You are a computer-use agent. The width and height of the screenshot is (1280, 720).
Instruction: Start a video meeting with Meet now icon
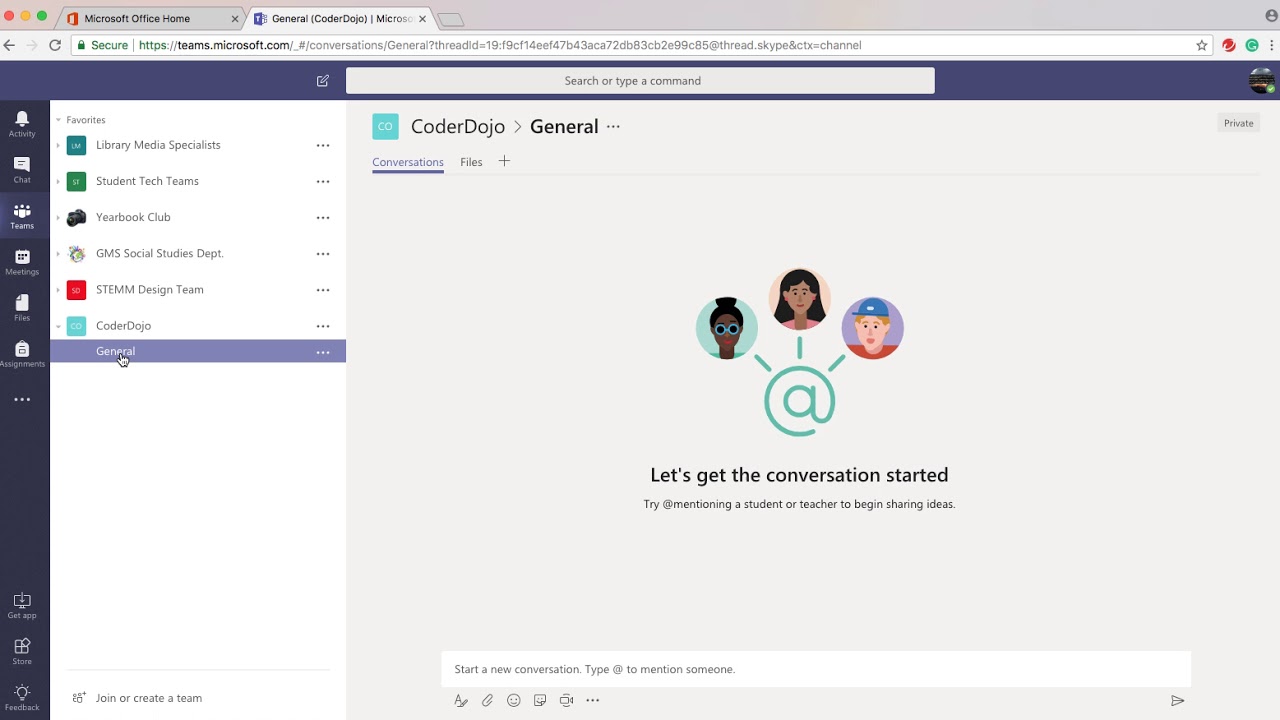click(x=566, y=701)
